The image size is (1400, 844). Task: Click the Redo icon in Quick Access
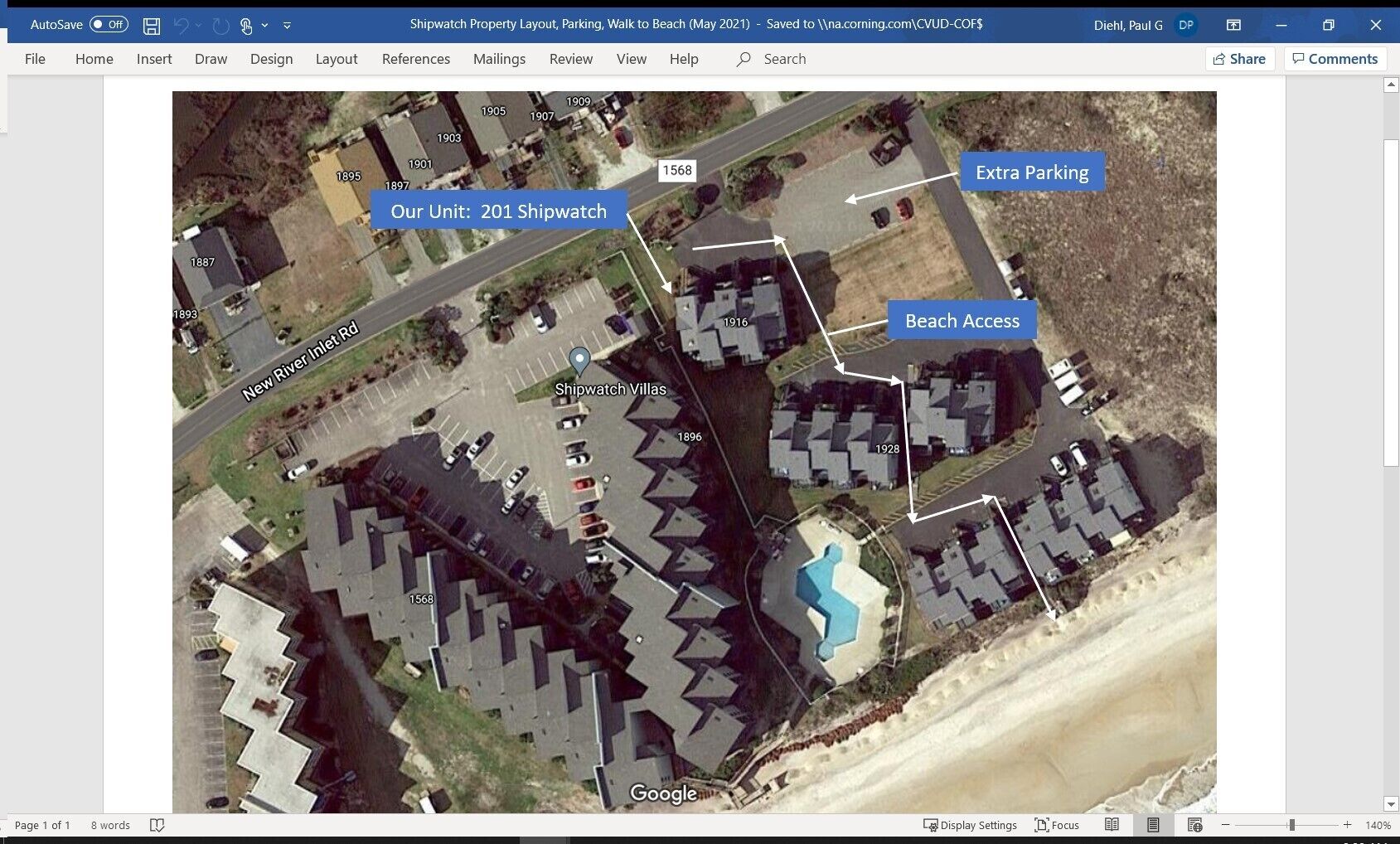tap(220, 26)
